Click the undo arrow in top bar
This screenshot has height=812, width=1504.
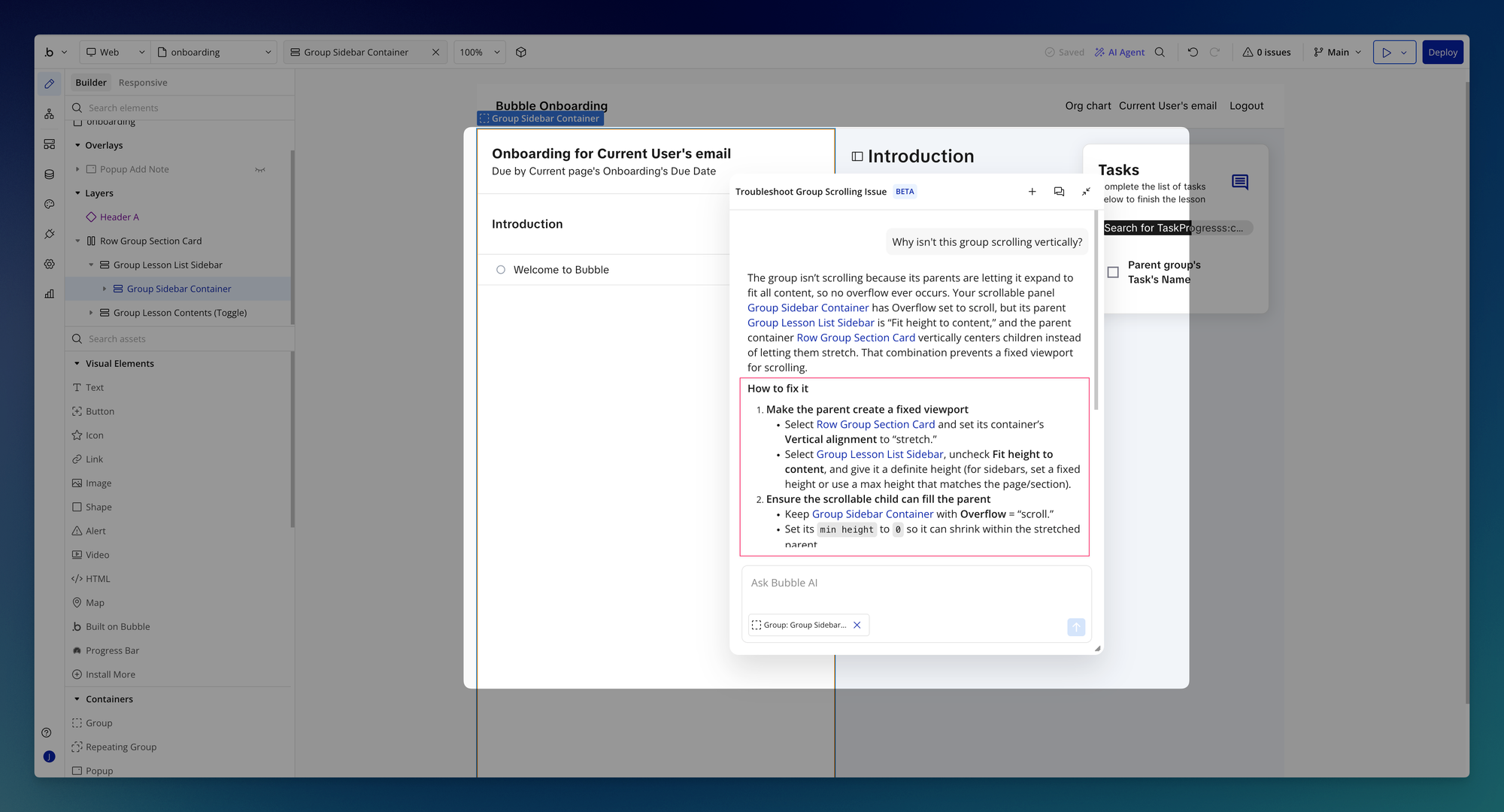tap(1193, 53)
